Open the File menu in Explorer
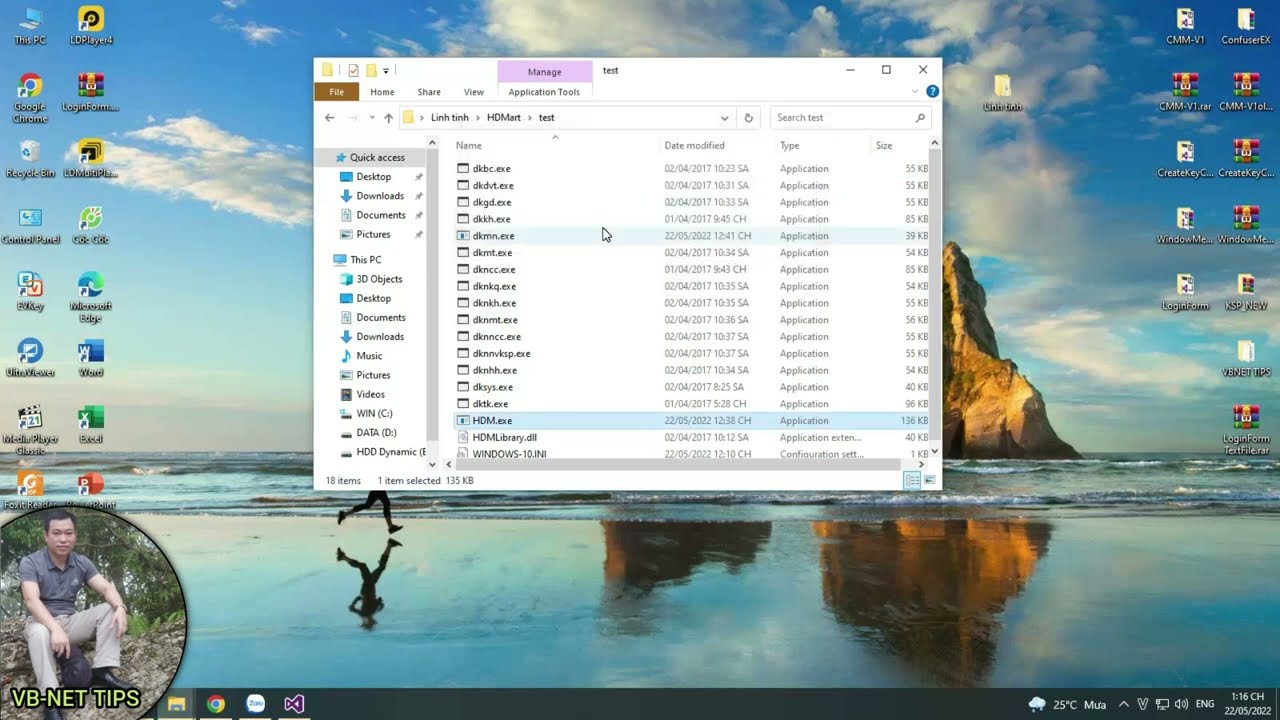Screen dimensions: 1280x720 coord(337,92)
